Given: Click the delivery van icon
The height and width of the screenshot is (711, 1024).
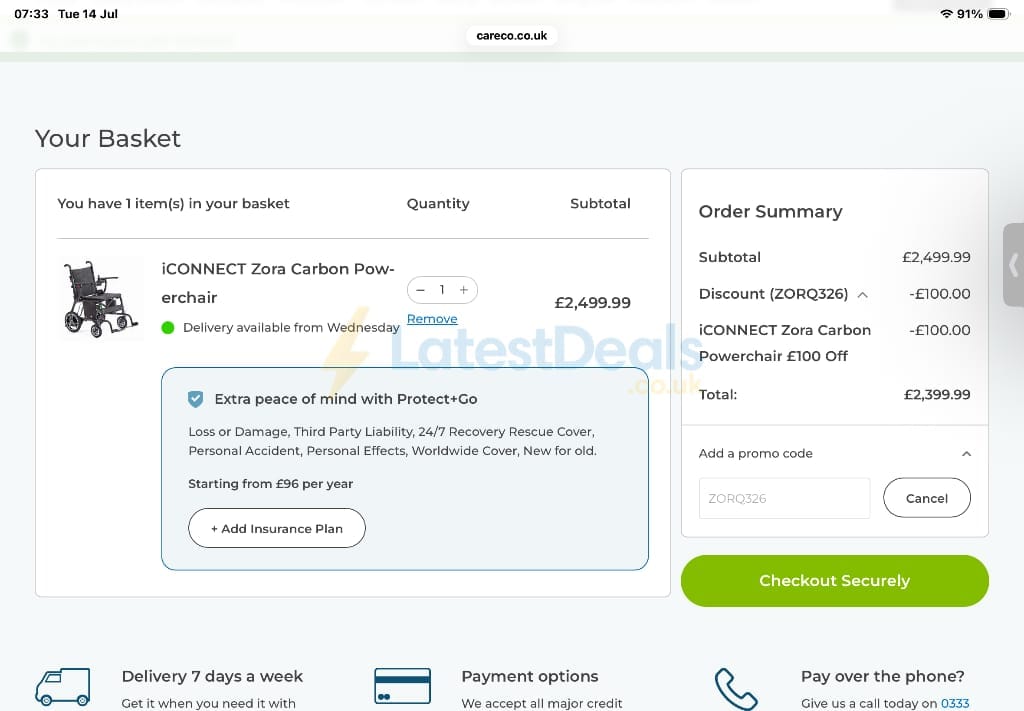Looking at the screenshot, I should pyautogui.click(x=63, y=686).
